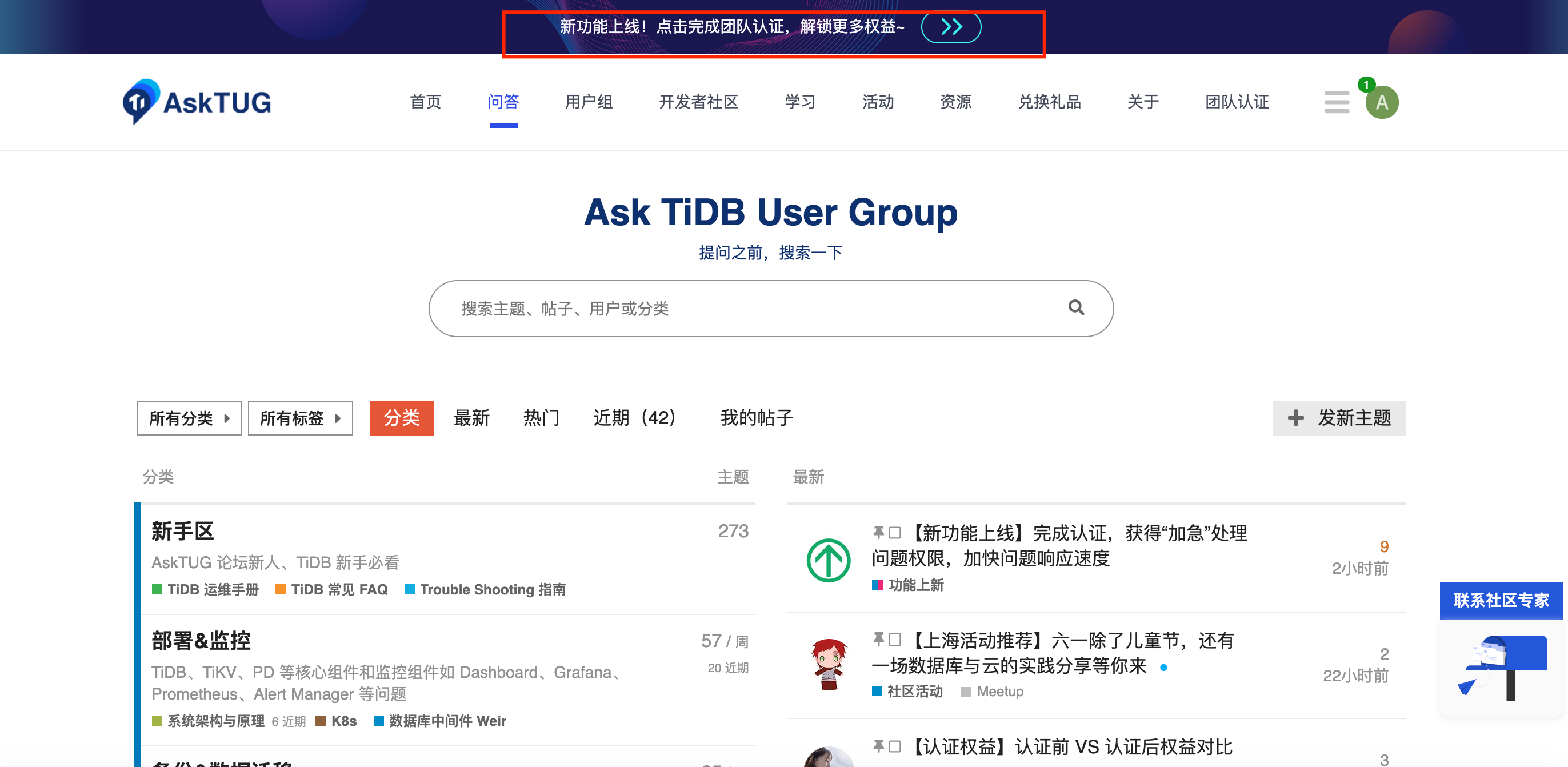Switch to the 最新 tab
Image resolution: width=1568 pixels, height=767 pixels.
[471, 418]
